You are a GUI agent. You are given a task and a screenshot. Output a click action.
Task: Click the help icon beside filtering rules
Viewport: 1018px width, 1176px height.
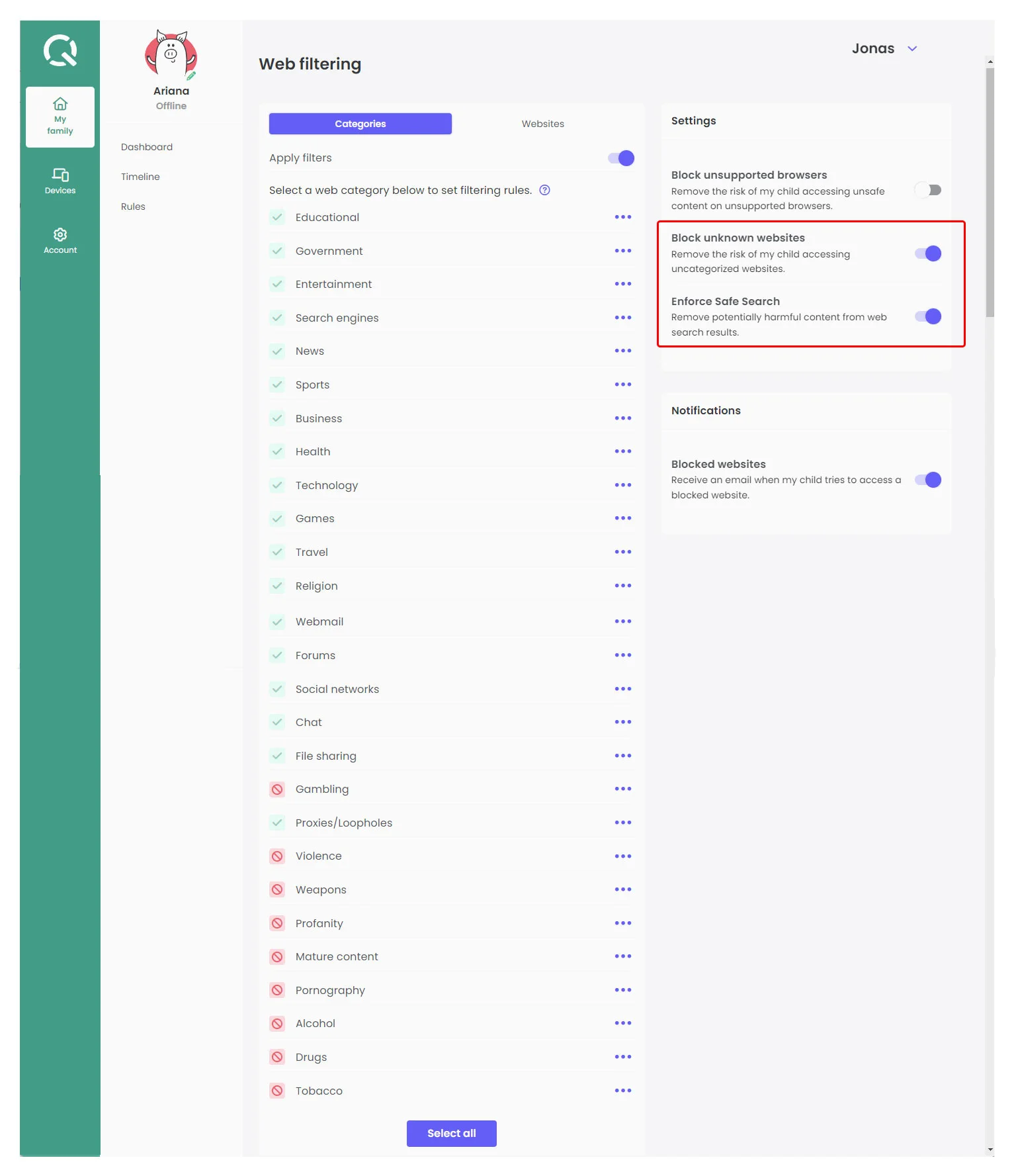544,191
